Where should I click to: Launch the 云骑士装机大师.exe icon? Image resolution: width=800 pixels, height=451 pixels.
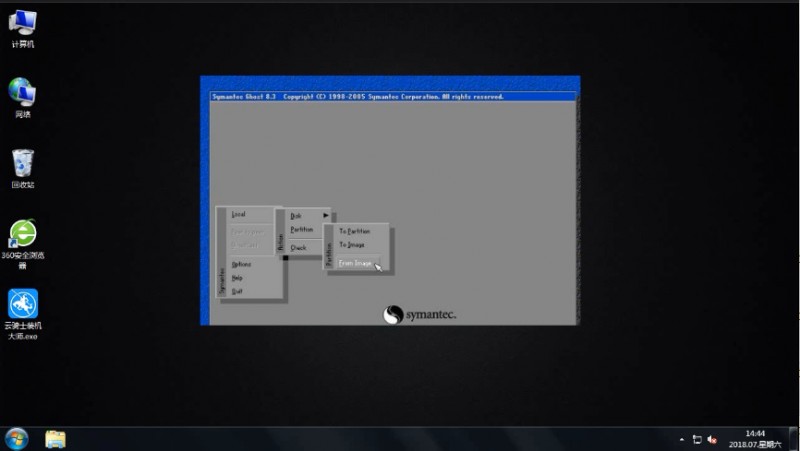(22, 314)
